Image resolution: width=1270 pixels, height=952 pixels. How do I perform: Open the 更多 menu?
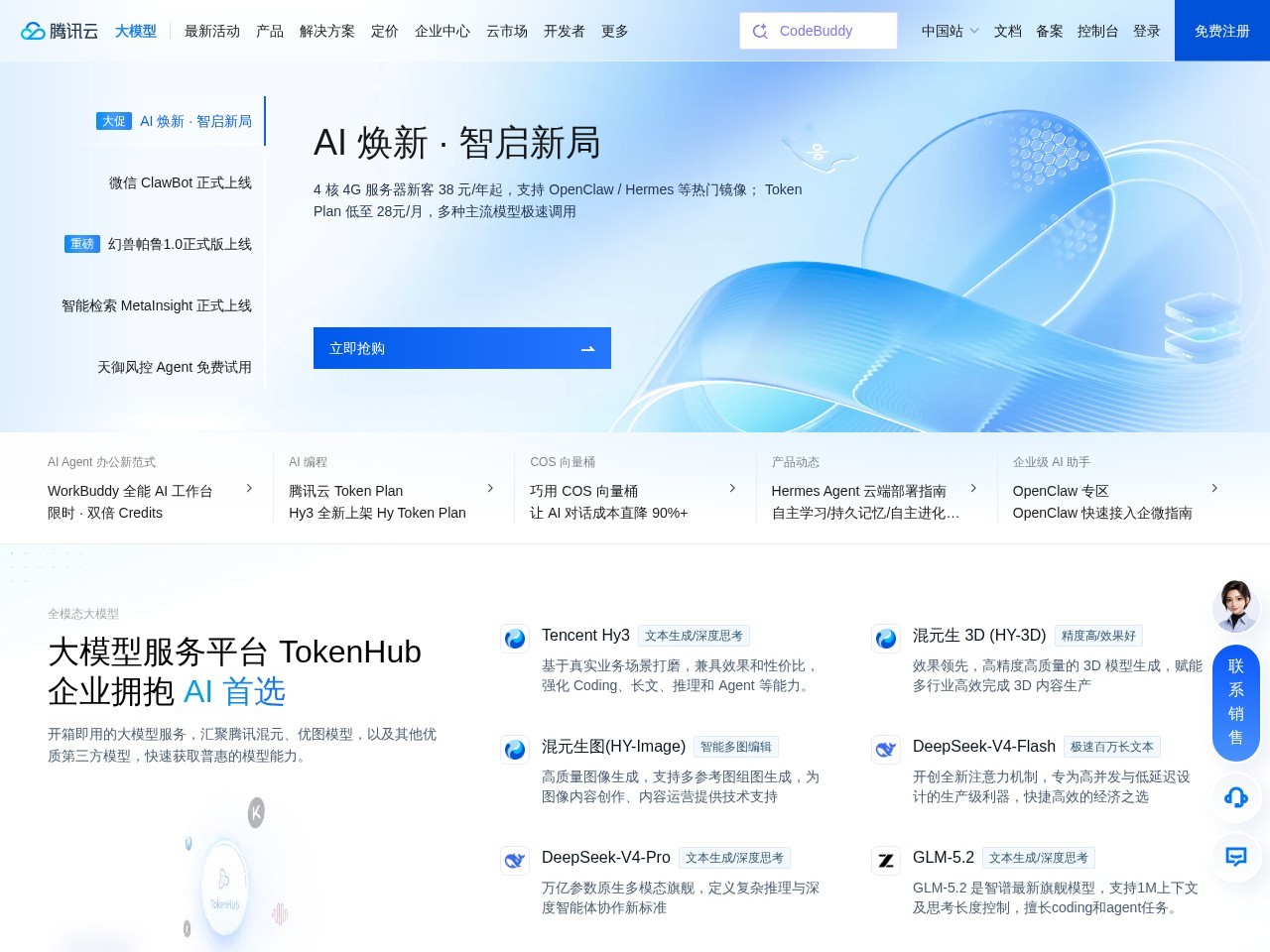615,31
